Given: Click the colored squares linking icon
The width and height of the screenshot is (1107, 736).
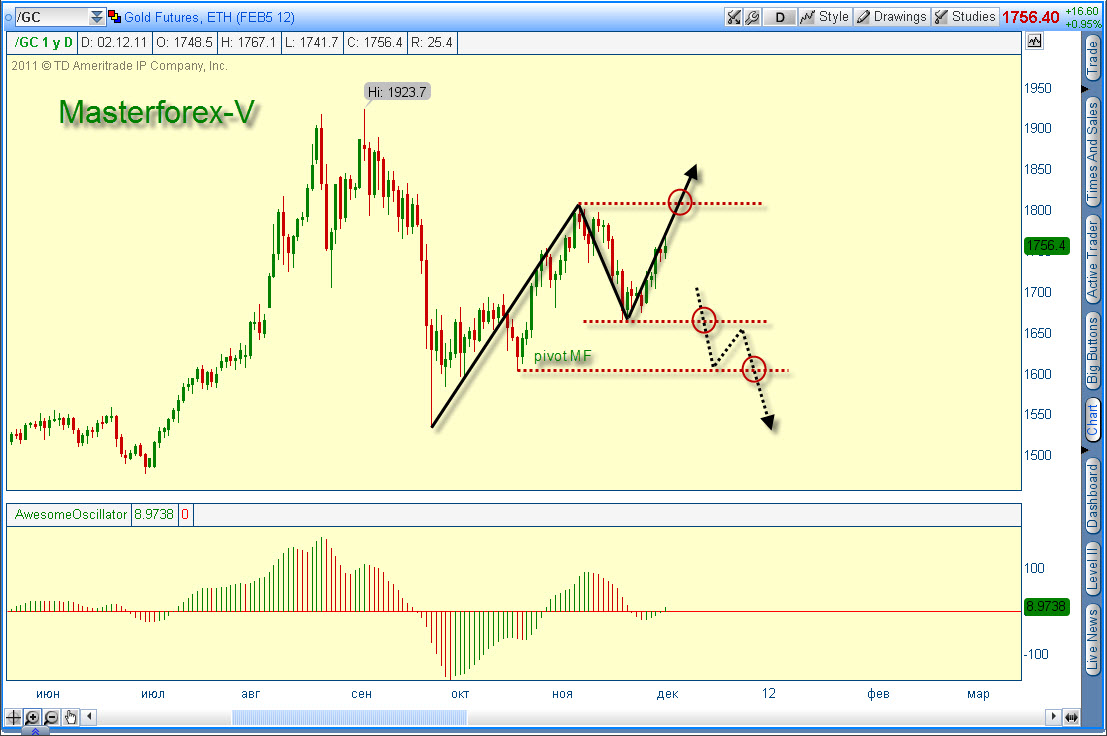Looking at the screenshot, I should (x=114, y=17).
